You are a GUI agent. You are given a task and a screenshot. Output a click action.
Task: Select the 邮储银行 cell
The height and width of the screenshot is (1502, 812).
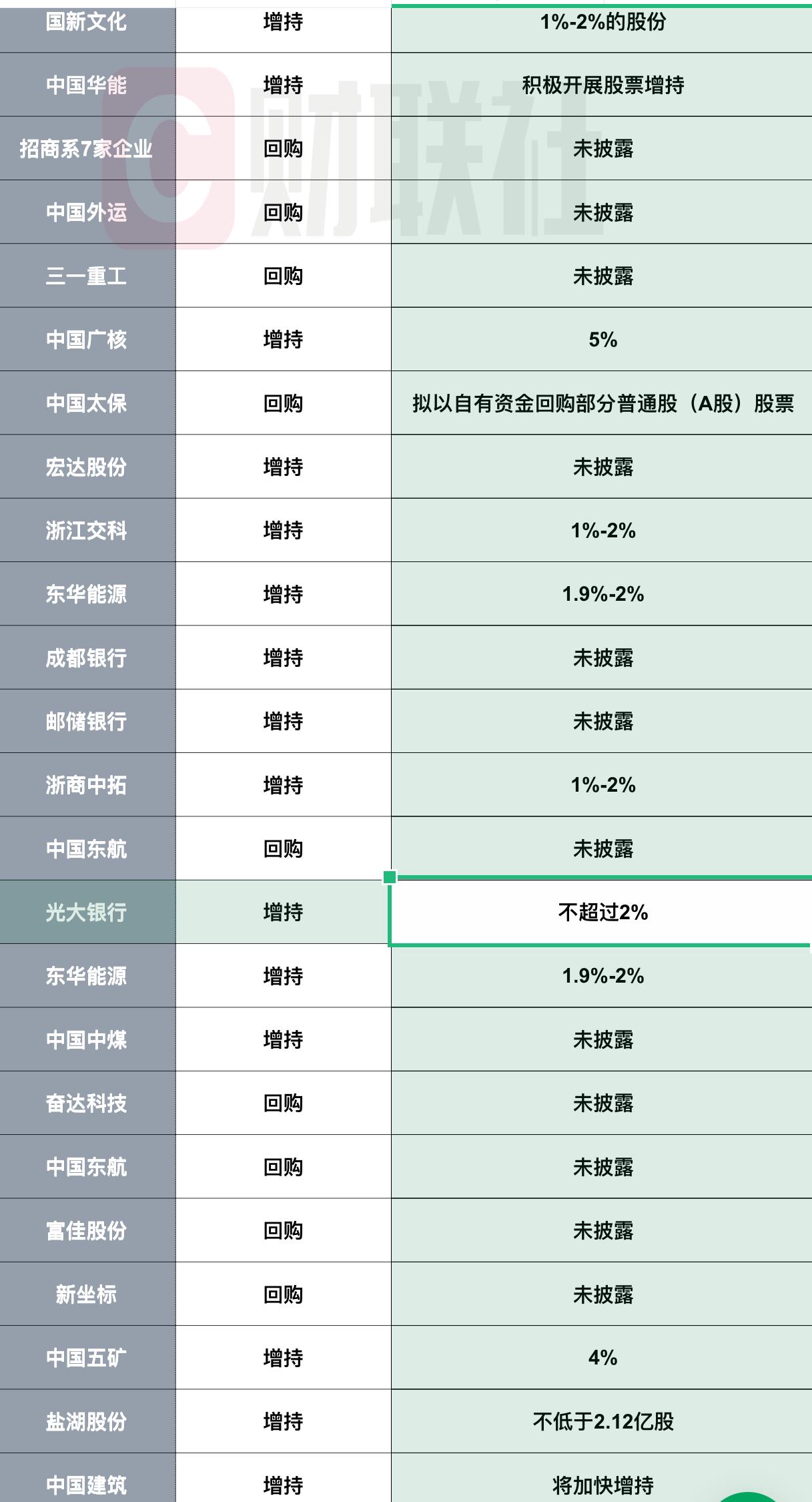[x=87, y=721]
